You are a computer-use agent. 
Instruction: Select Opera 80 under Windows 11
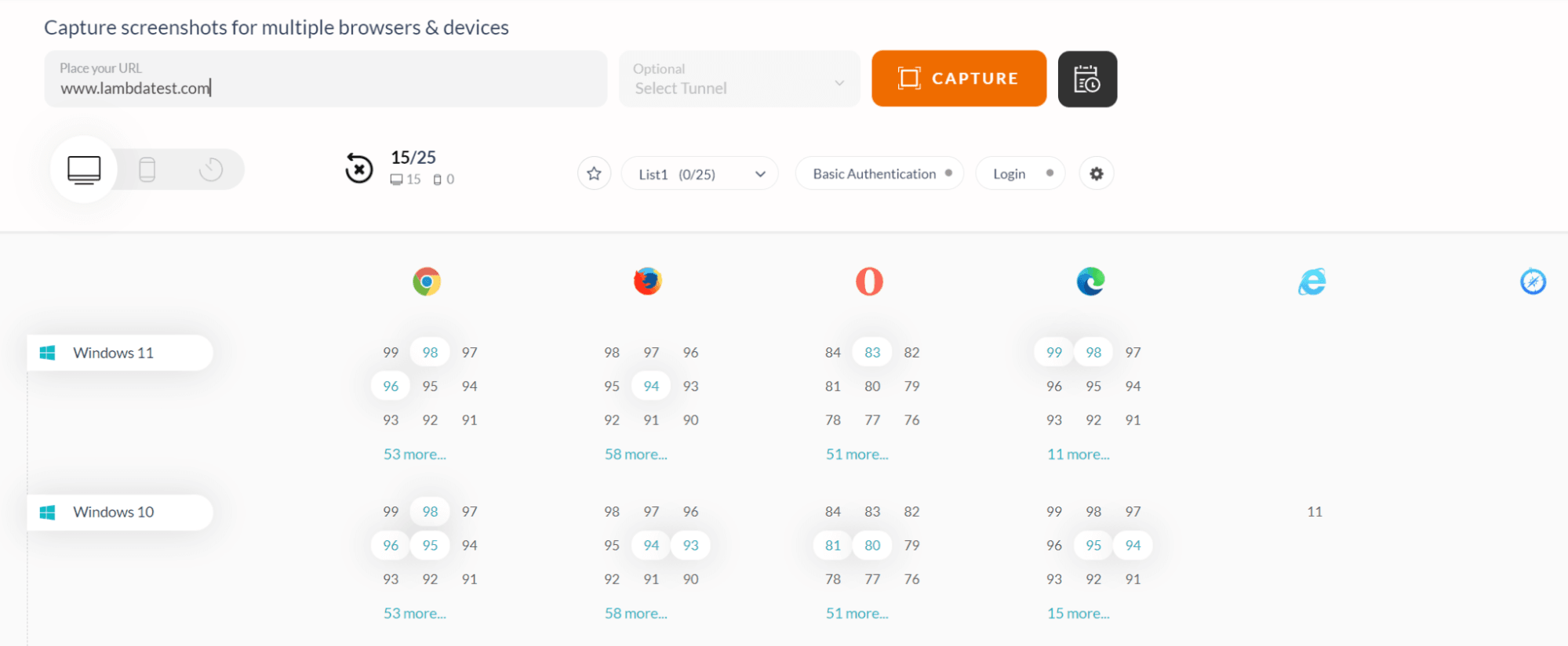click(x=872, y=386)
